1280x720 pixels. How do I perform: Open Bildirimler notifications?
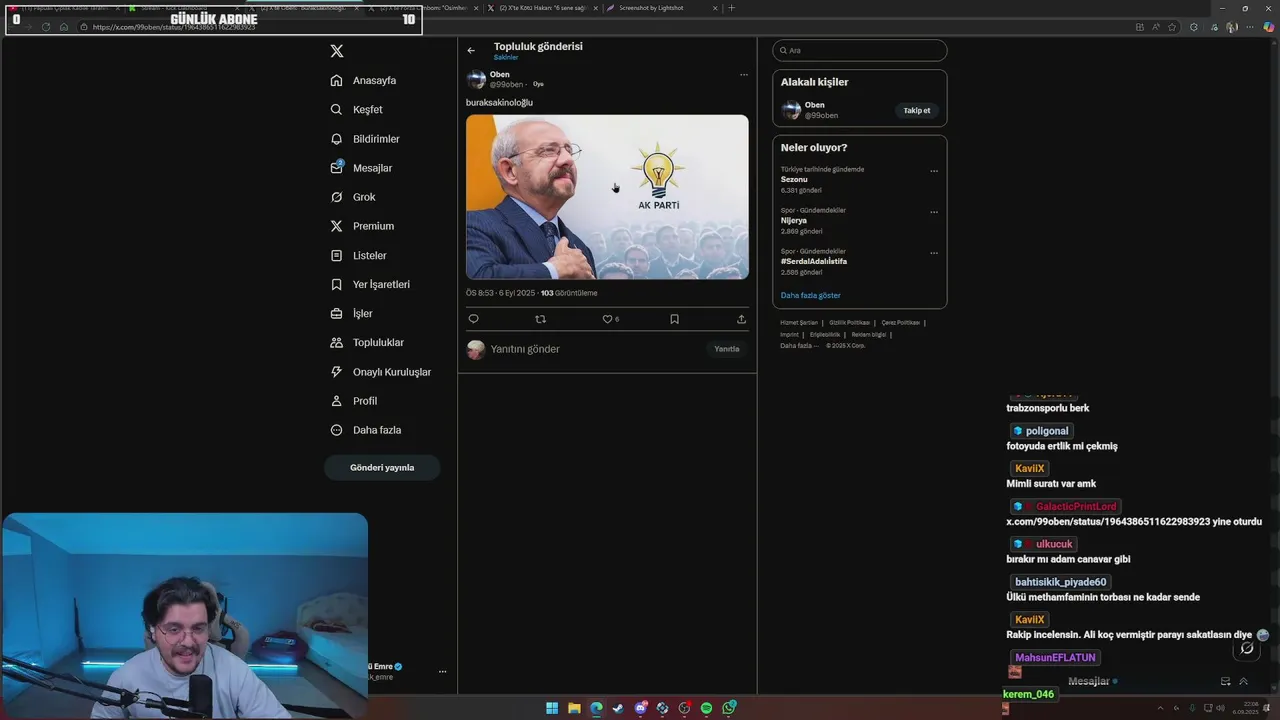click(x=365, y=139)
